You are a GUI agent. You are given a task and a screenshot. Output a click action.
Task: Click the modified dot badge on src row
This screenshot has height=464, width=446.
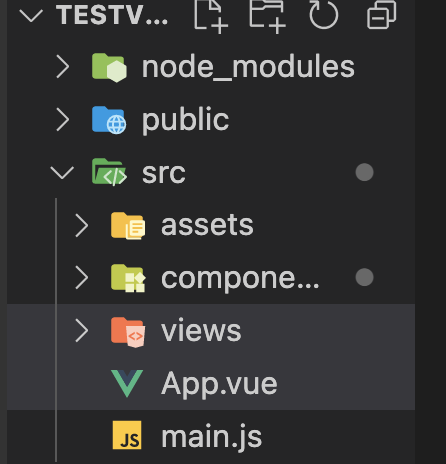[x=364, y=172]
